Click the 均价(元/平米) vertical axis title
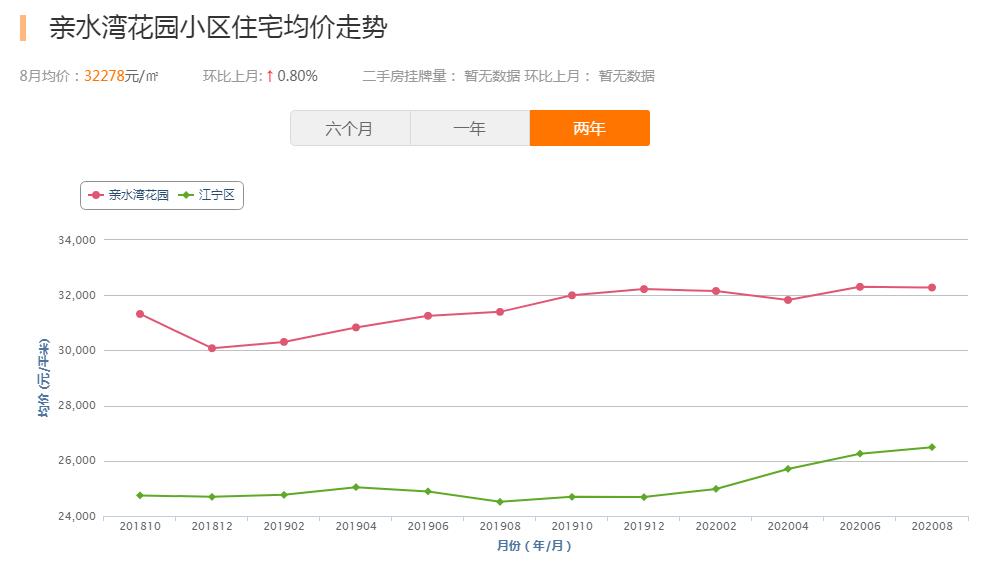988x569 pixels. [43, 377]
